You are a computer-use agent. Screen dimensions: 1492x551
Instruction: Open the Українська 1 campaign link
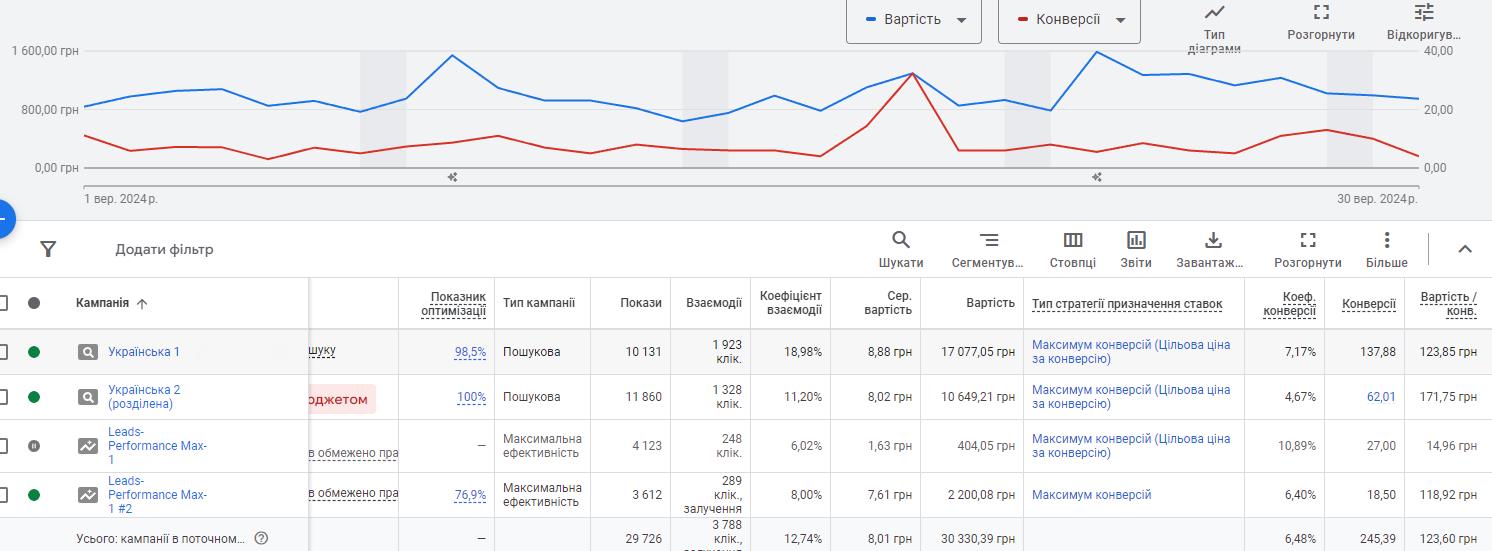tap(144, 352)
